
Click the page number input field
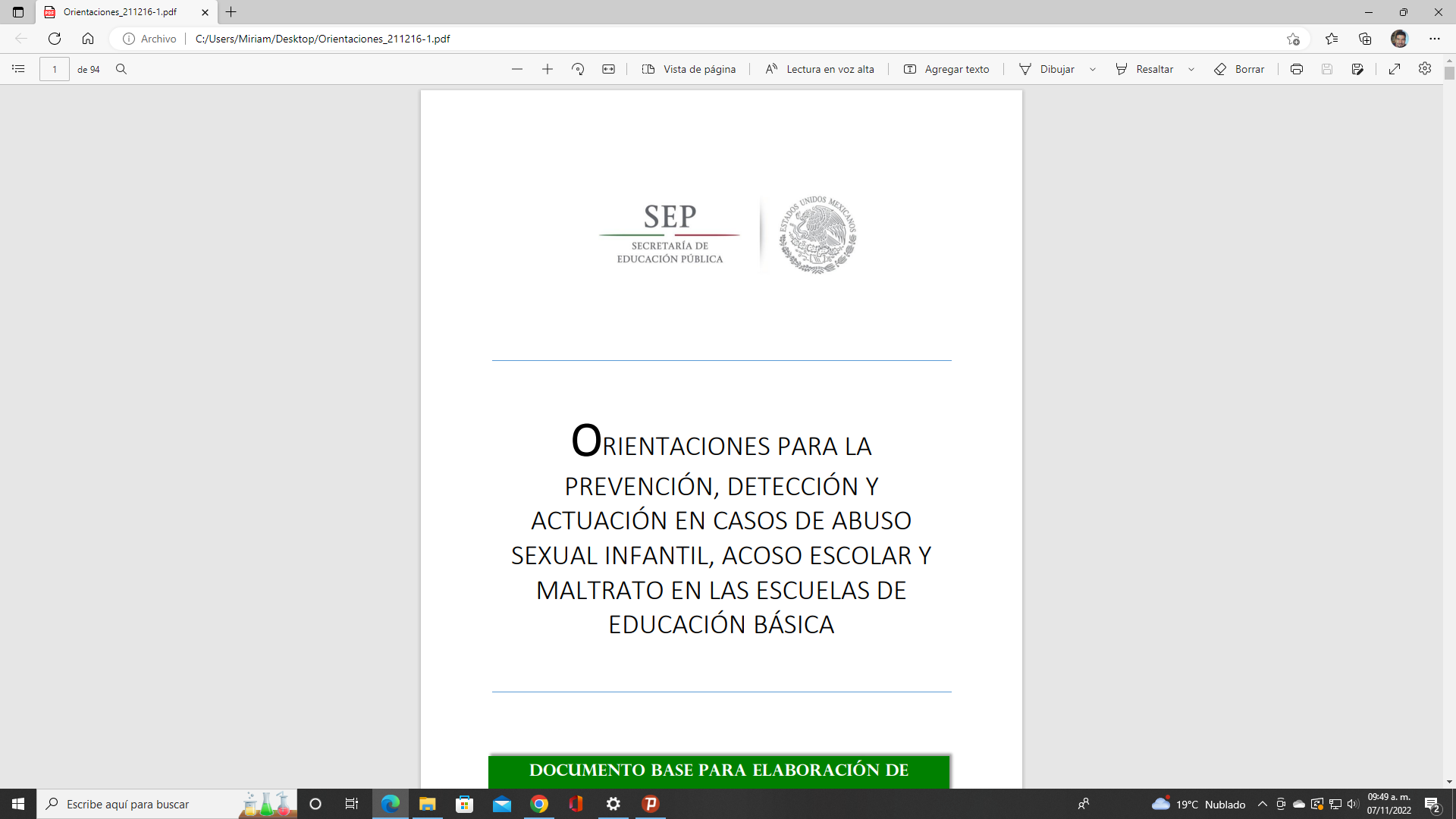click(55, 69)
